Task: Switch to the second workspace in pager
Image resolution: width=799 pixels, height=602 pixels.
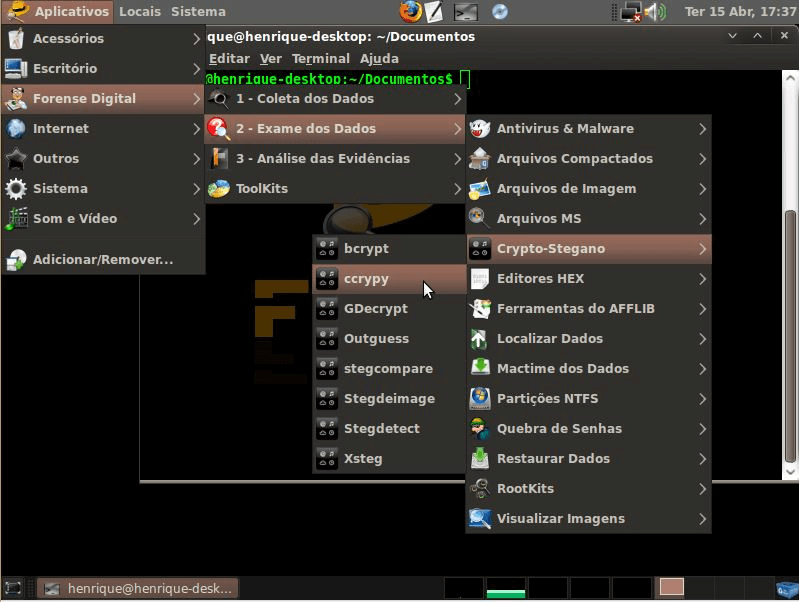Action: tap(505, 588)
